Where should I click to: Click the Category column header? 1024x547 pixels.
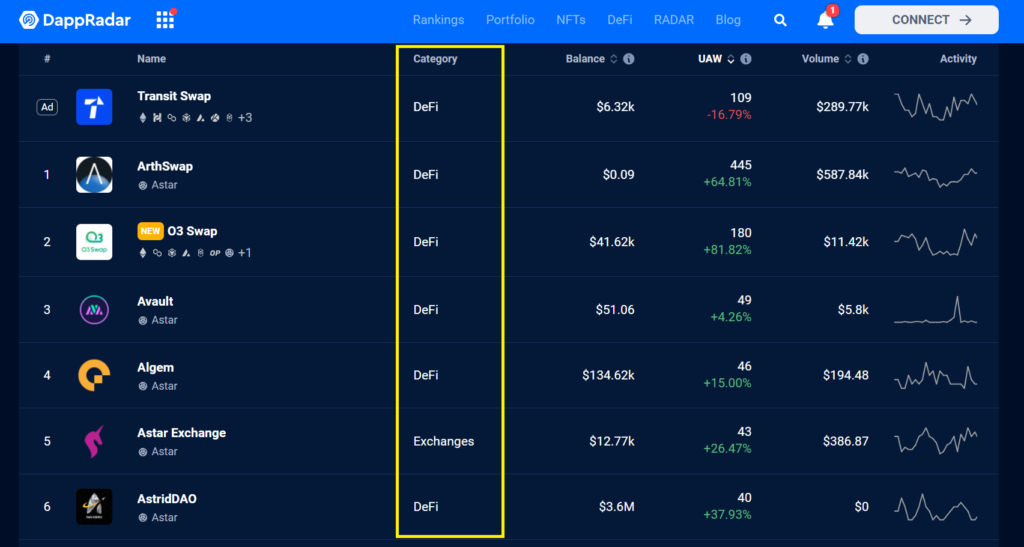[x=435, y=59]
